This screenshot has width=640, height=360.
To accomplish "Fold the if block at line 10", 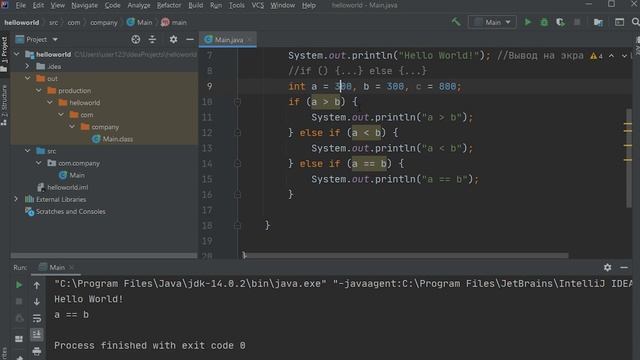I will (238, 102).
